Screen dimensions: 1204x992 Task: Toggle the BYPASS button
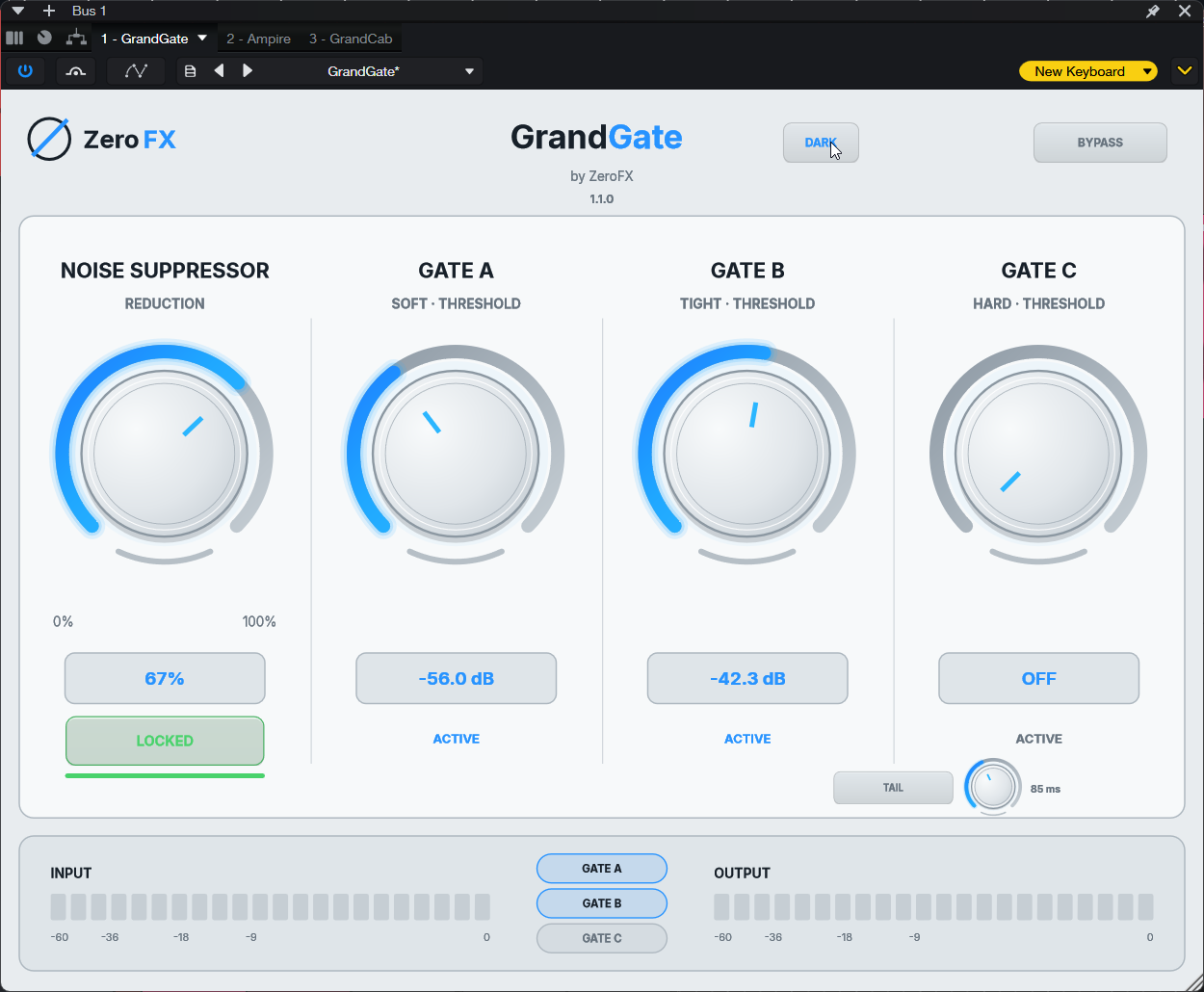tap(1100, 143)
